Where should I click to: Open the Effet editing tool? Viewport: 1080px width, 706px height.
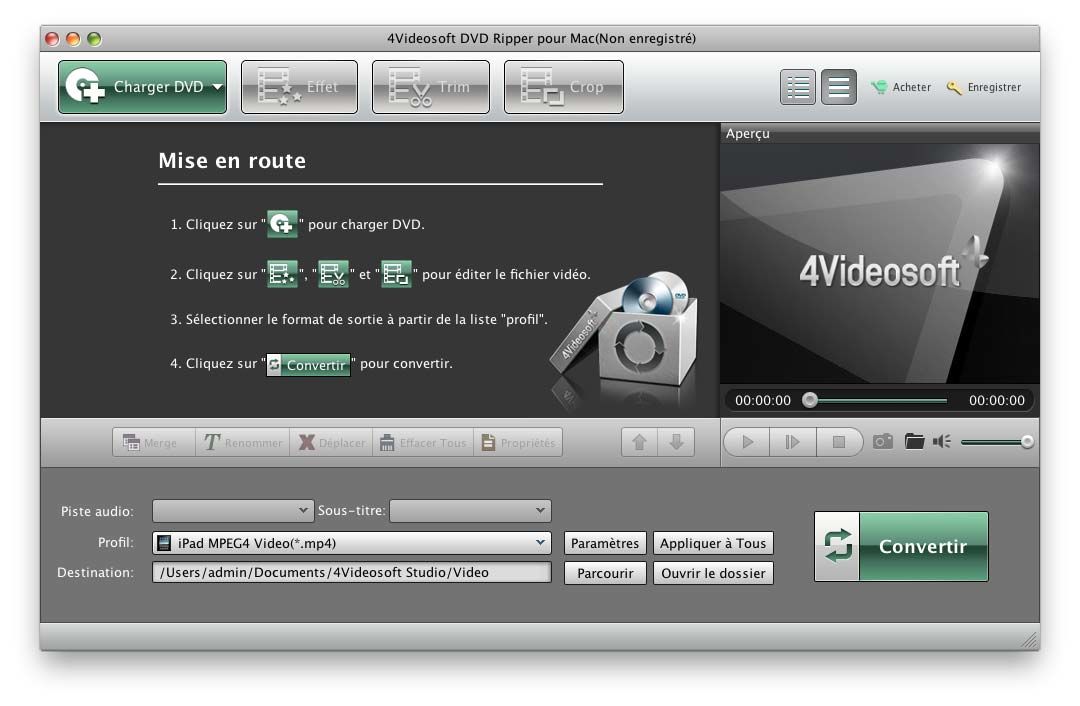299,87
